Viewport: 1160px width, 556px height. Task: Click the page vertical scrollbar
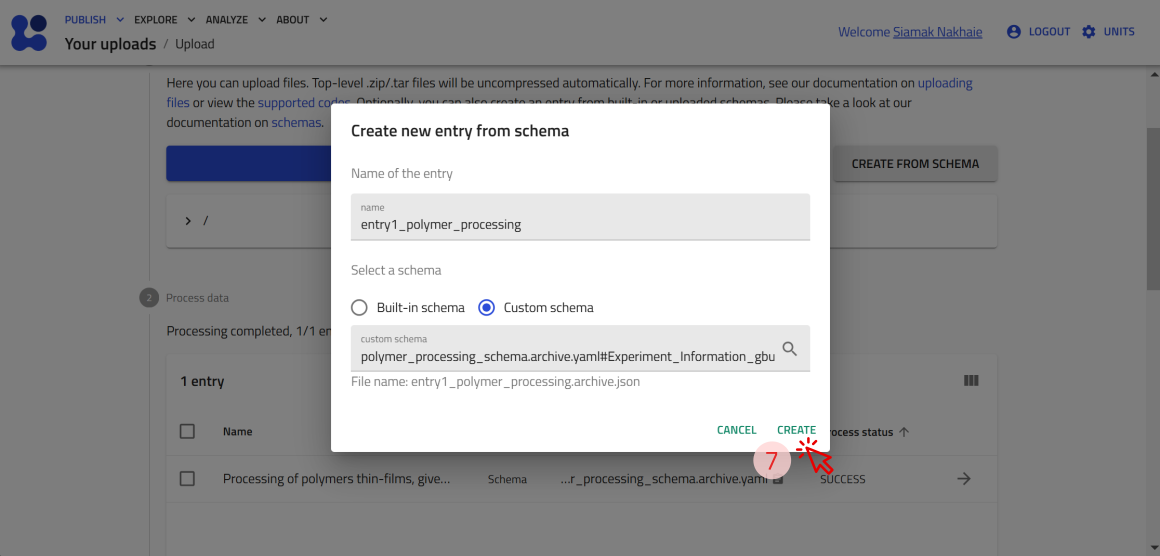coord(1153,208)
